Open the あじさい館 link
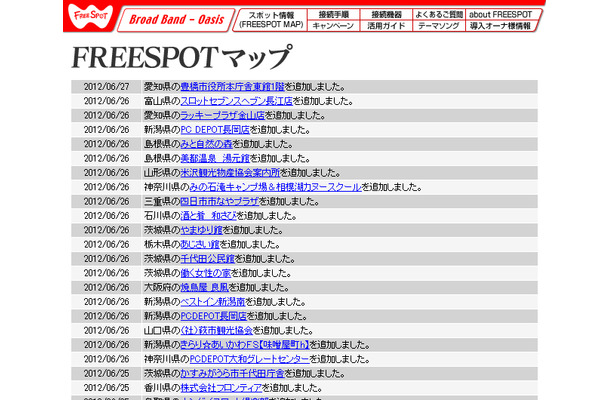The width and height of the screenshot is (610, 400). click(x=200, y=245)
